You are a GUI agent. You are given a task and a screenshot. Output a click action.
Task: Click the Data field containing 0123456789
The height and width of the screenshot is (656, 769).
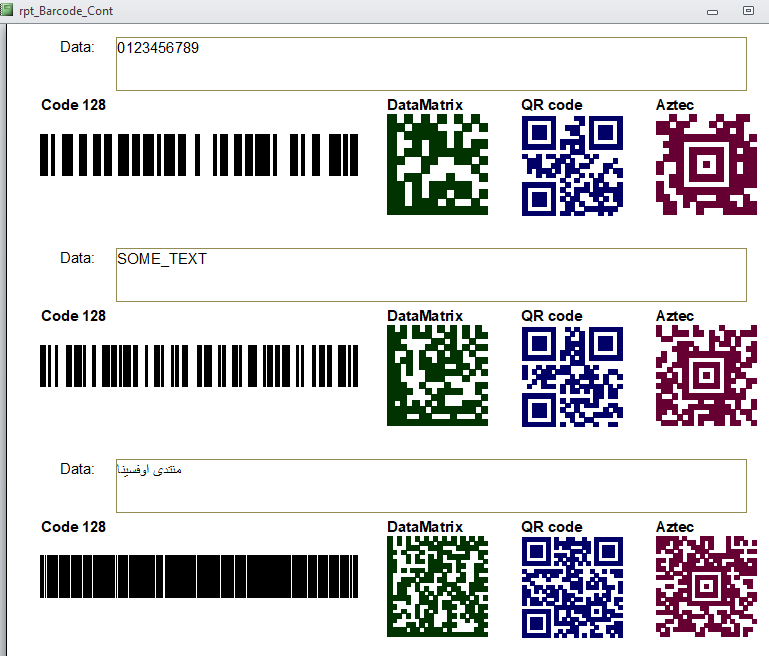point(431,64)
